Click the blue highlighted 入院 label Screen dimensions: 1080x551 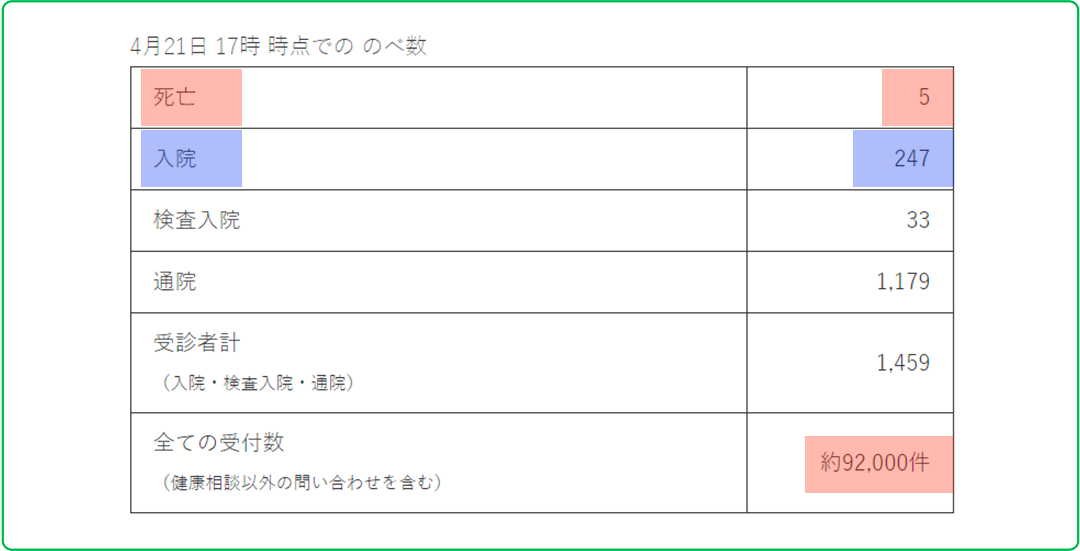click(x=175, y=158)
